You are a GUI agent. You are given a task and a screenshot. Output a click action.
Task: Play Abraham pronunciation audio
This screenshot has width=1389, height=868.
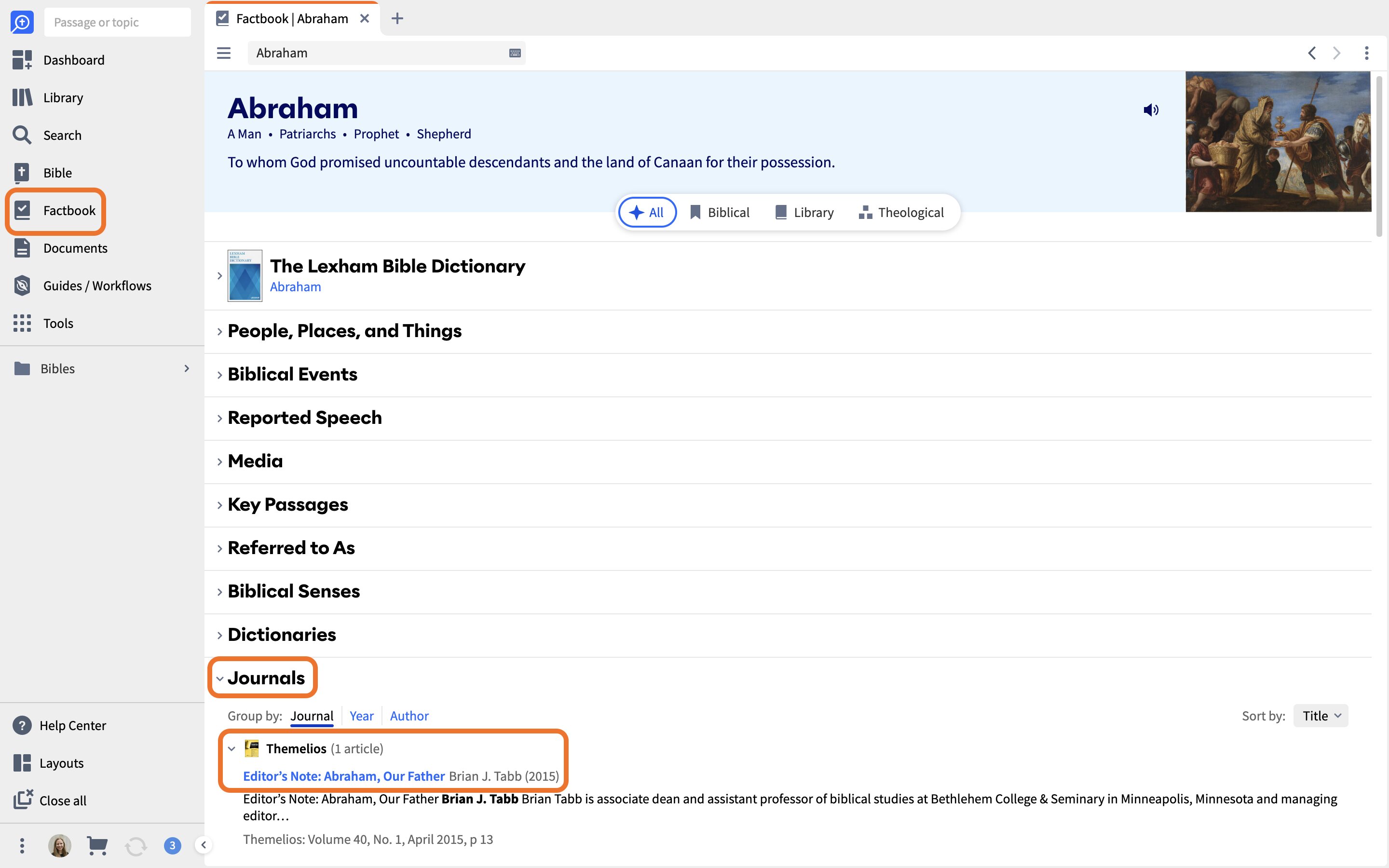[x=1151, y=109]
